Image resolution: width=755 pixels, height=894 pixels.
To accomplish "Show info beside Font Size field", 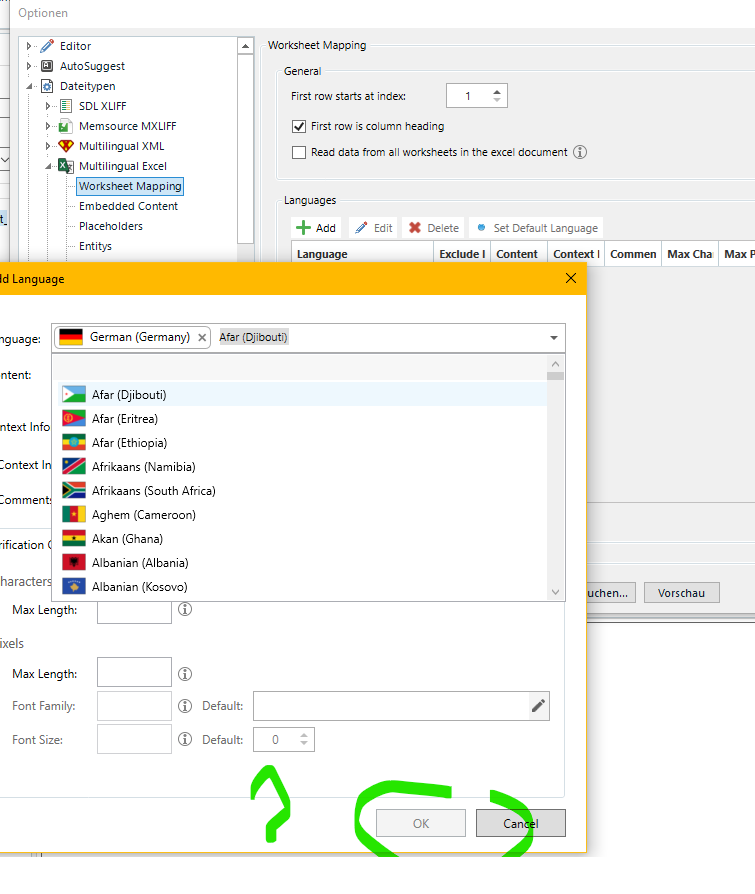I will [x=185, y=739].
